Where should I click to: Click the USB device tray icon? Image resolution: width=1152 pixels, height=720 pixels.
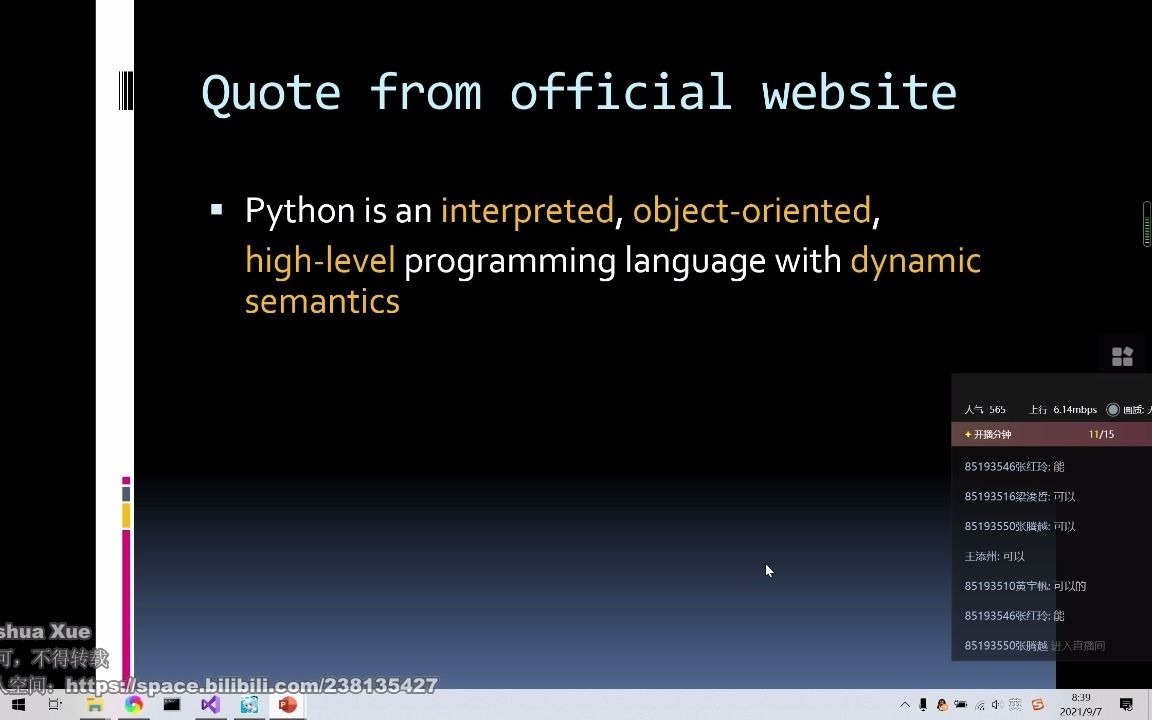pyautogui.click(x=924, y=705)
